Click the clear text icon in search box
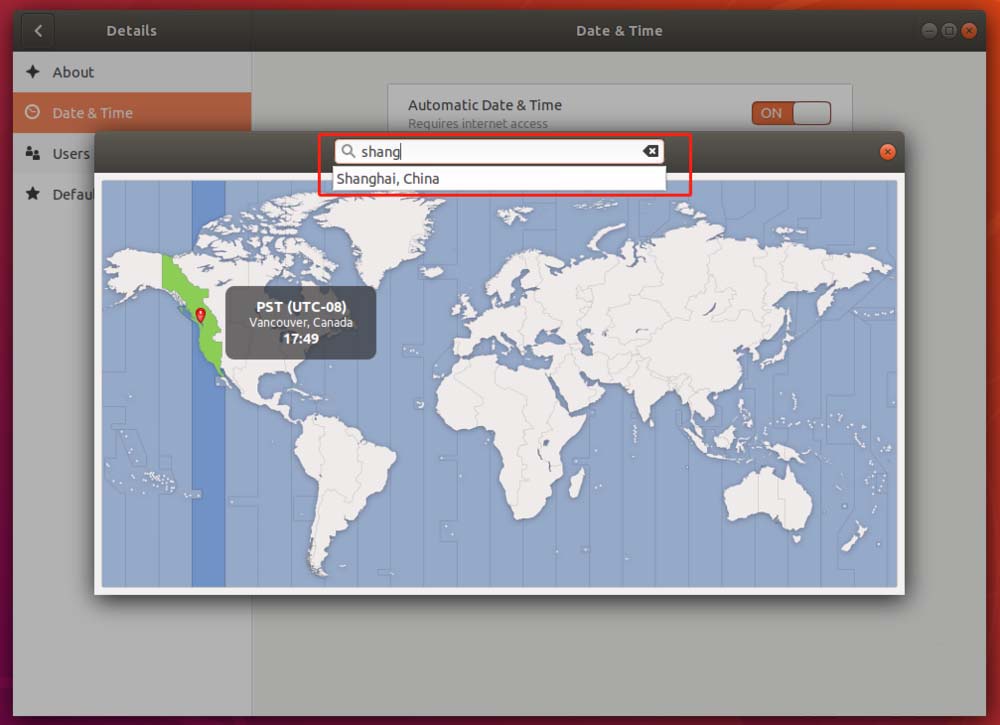This screenshot has height=725, width=1000. point(651,150)
